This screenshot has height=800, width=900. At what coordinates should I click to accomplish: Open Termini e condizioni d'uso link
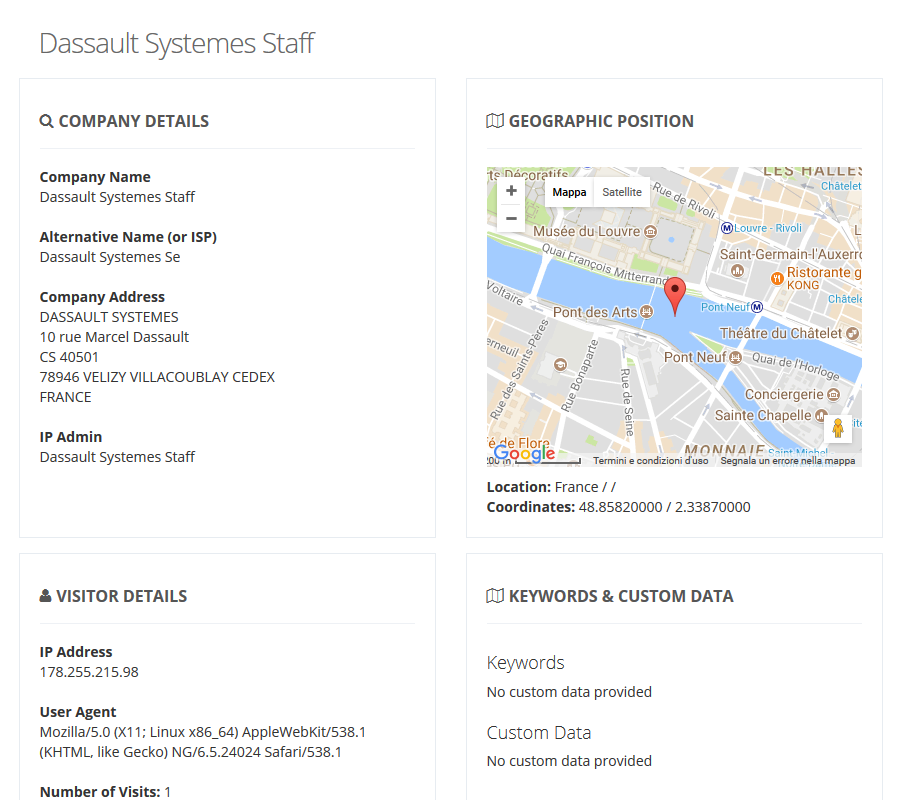(651, 460)
